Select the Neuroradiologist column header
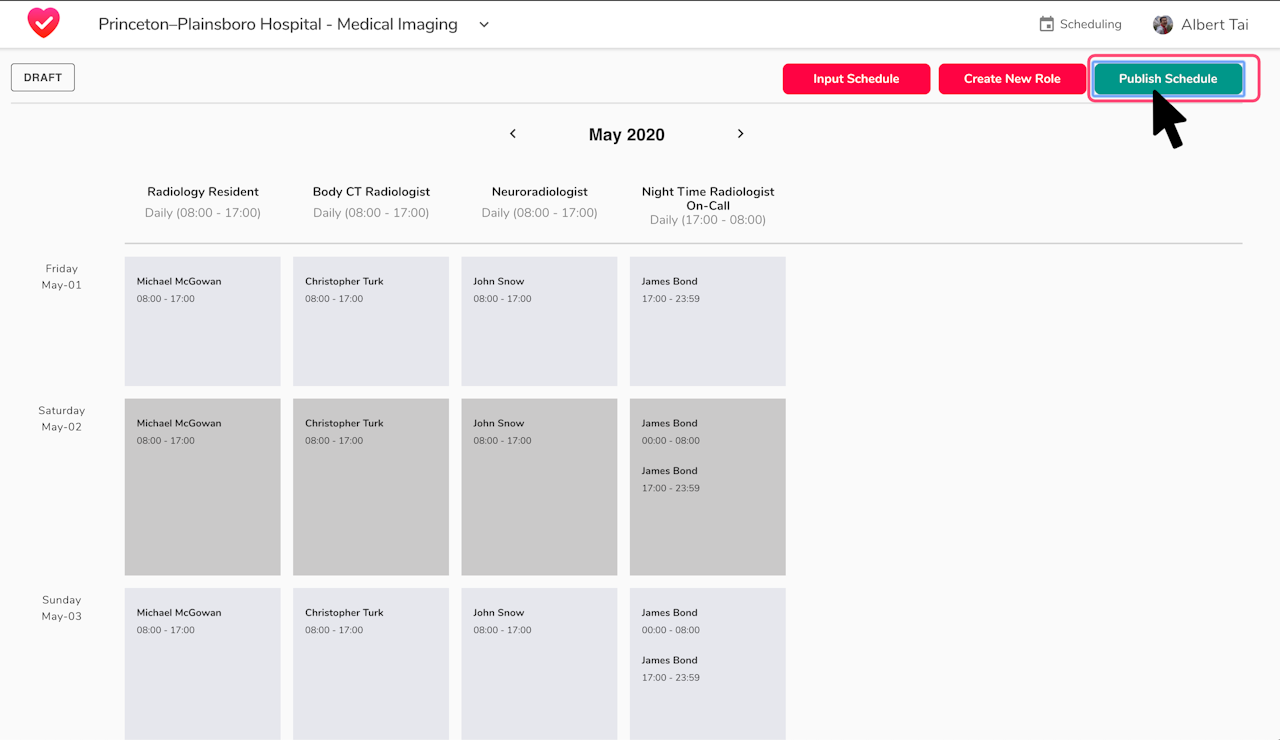Screen dimensions: 1280x740 540,192
